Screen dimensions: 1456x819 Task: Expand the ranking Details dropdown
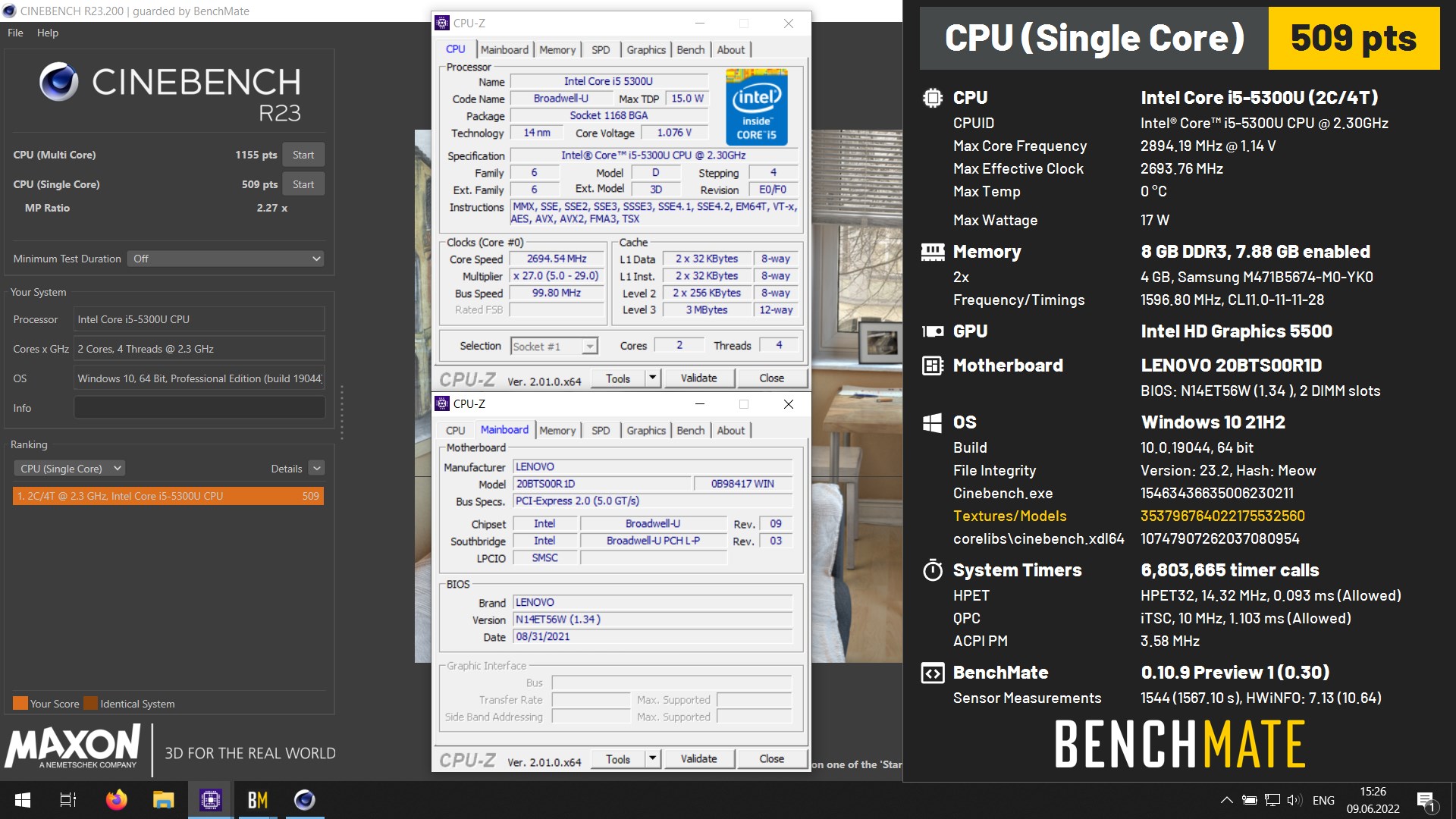click(317, 469)
